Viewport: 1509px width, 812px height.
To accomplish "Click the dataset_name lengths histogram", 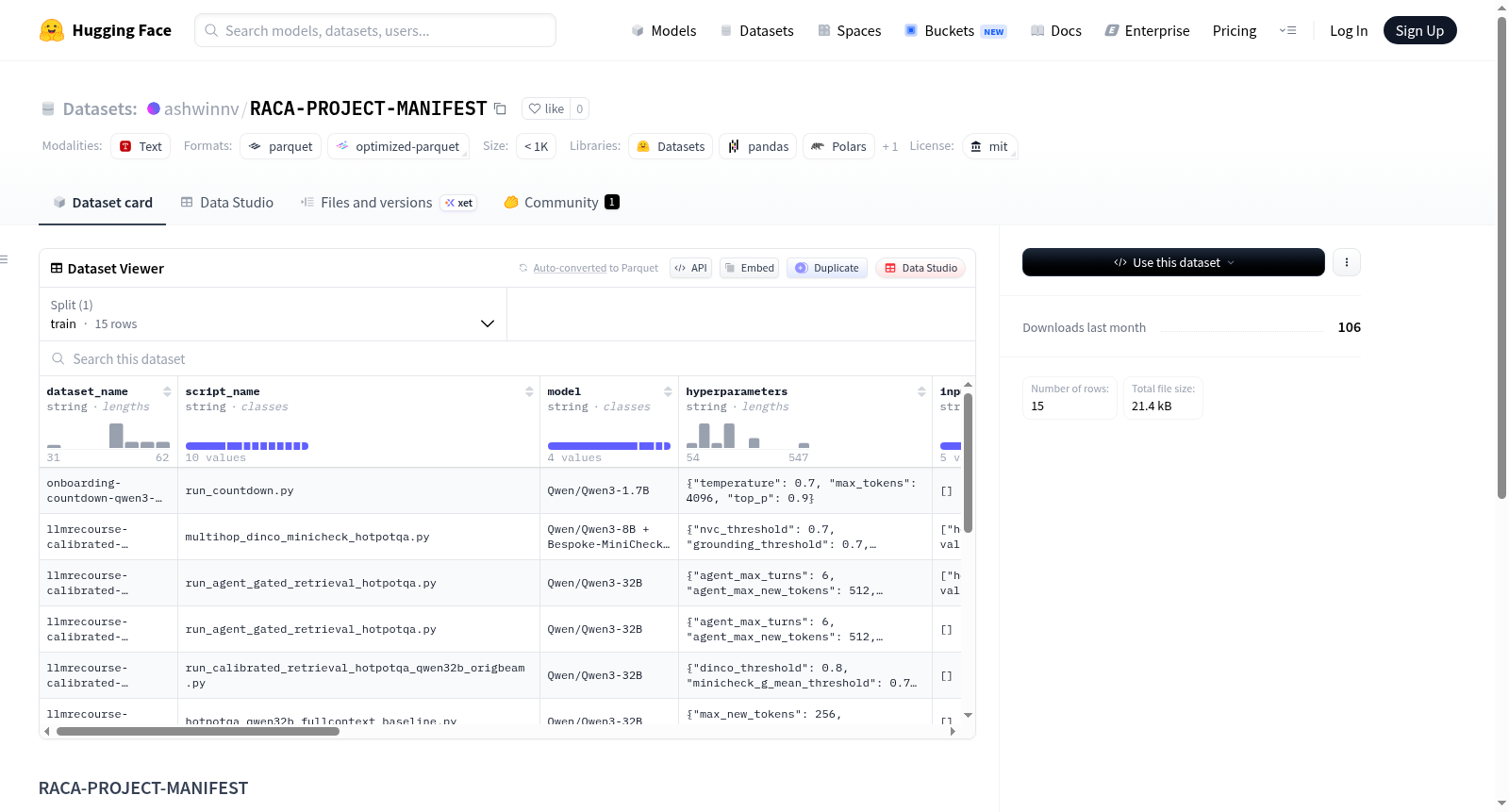I will 108,435.
